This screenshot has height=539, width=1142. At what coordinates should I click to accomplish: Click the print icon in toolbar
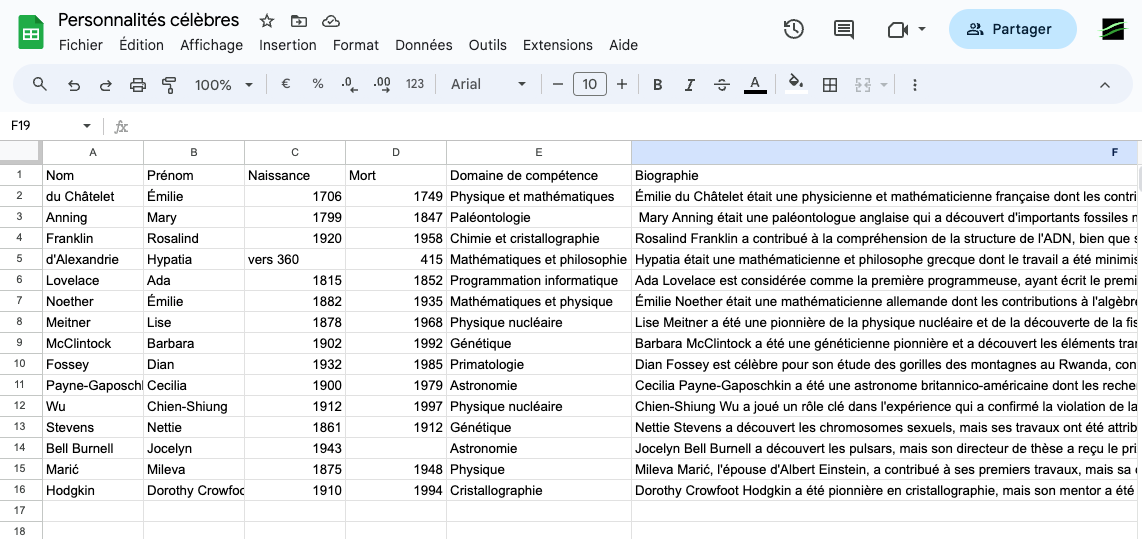coord(138,85)
